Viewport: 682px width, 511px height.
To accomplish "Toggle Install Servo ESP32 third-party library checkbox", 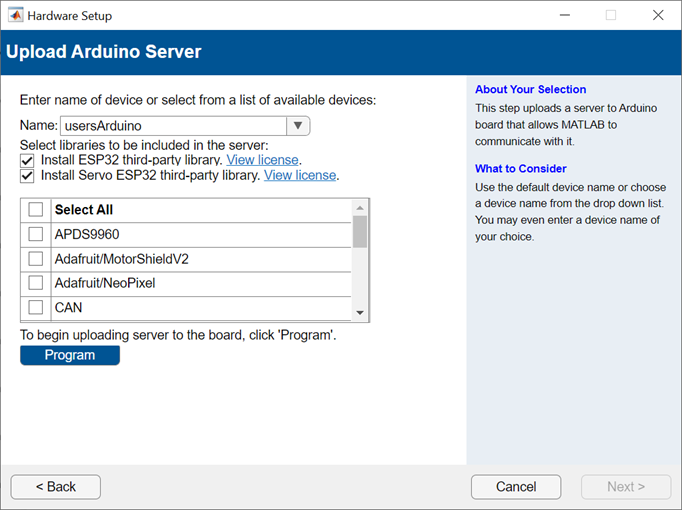I will [x=27, y=176].
